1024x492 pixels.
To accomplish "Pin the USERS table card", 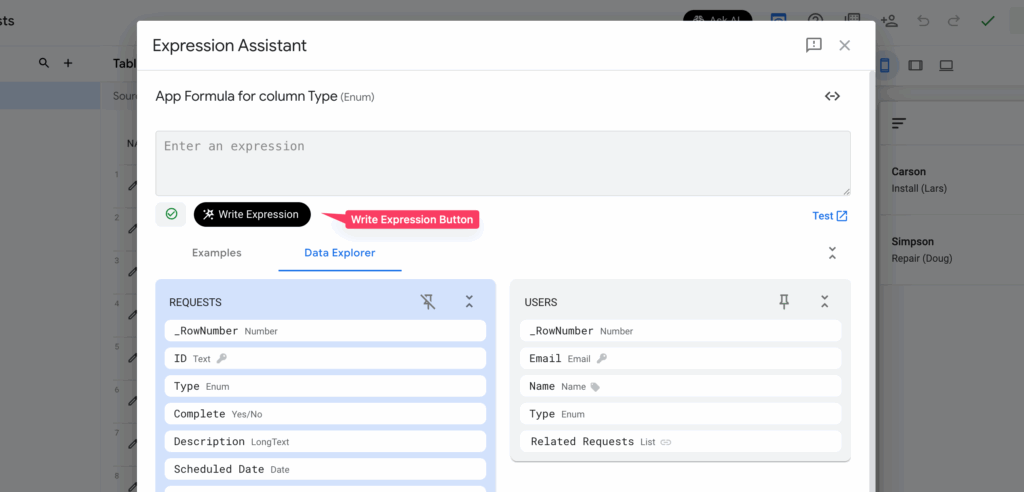I will tap(784, 302).
